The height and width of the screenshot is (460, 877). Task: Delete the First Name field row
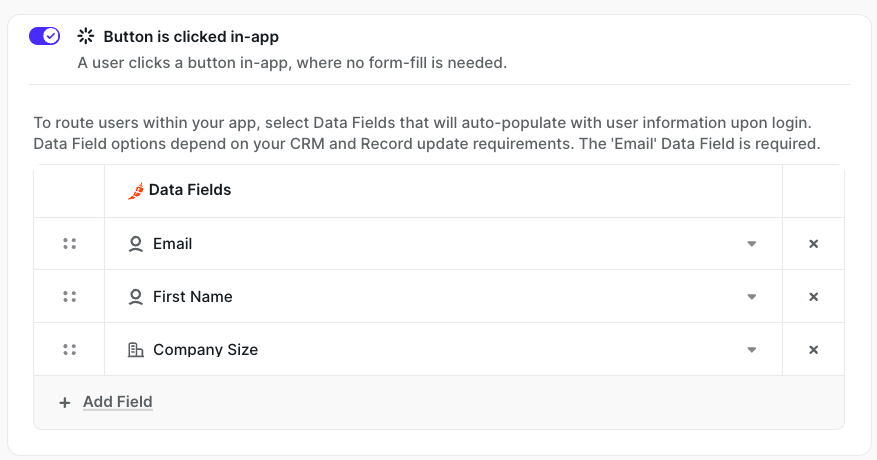click(813, 297)
